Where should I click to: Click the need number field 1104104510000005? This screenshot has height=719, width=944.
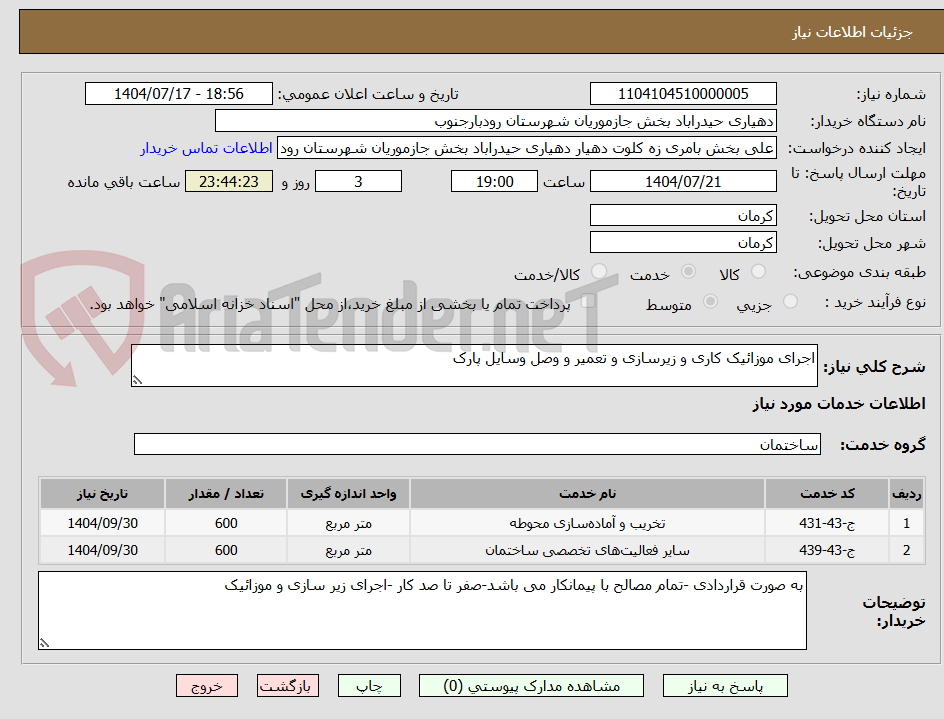pos(683,92)
